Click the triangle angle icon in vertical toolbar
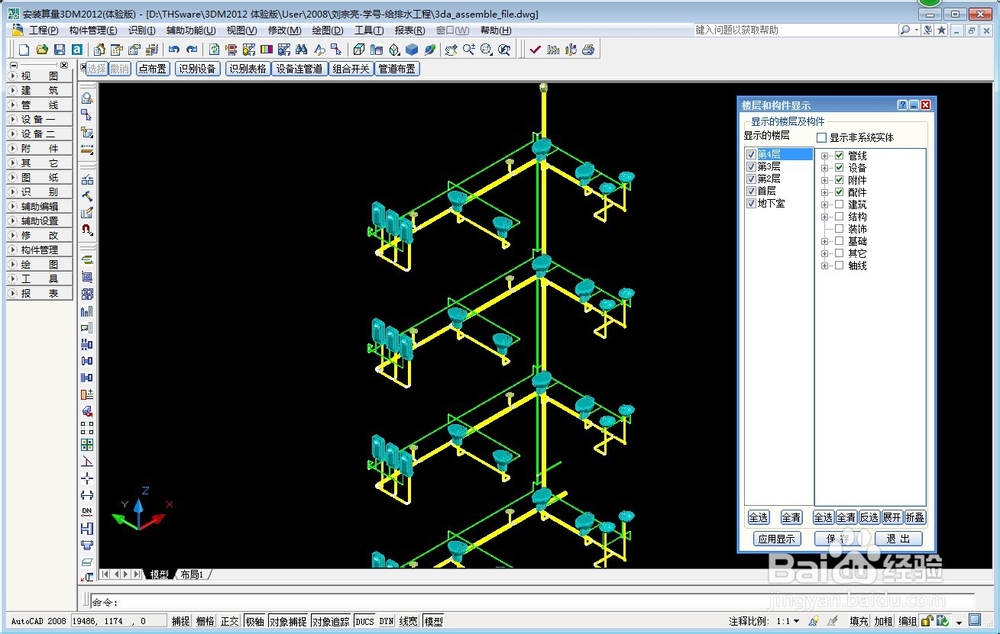Screen dimensions: 1000x634 point(87,461)
